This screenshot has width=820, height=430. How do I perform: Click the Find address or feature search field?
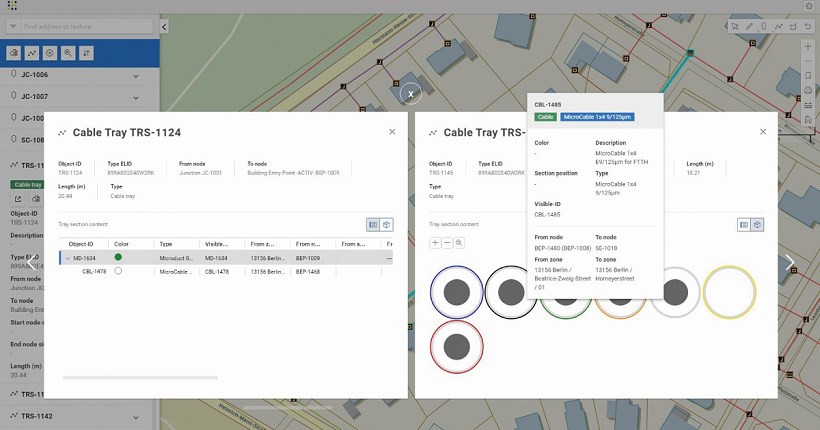click(x=85, y=26)
